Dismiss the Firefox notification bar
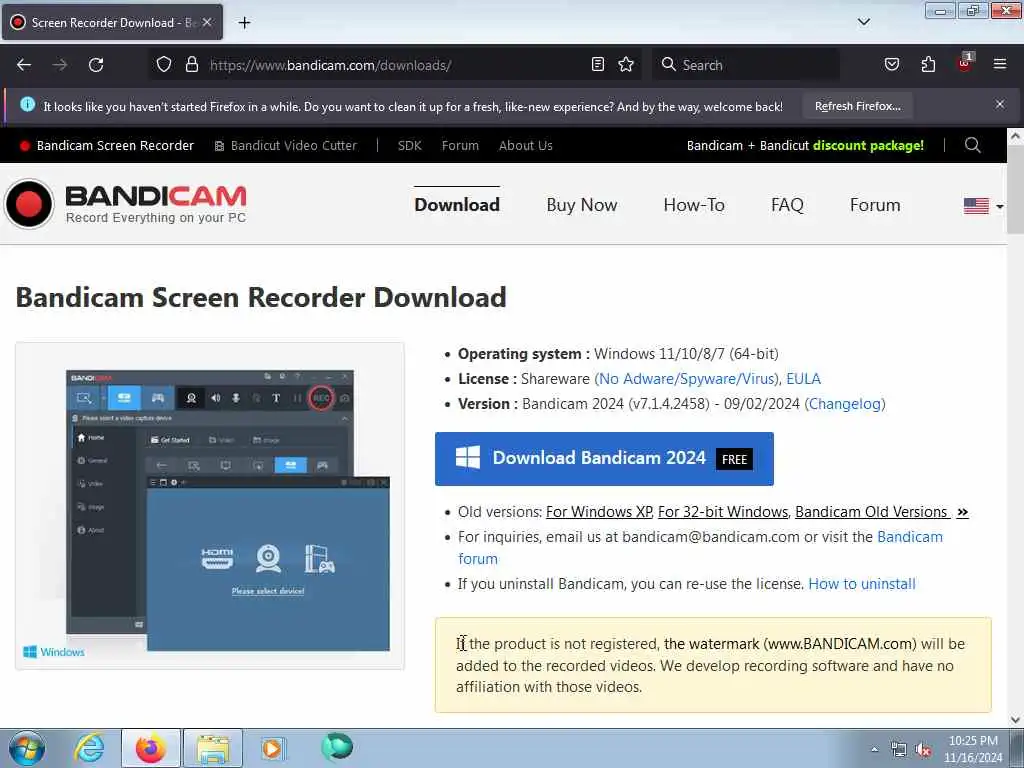 (1000, 104)
